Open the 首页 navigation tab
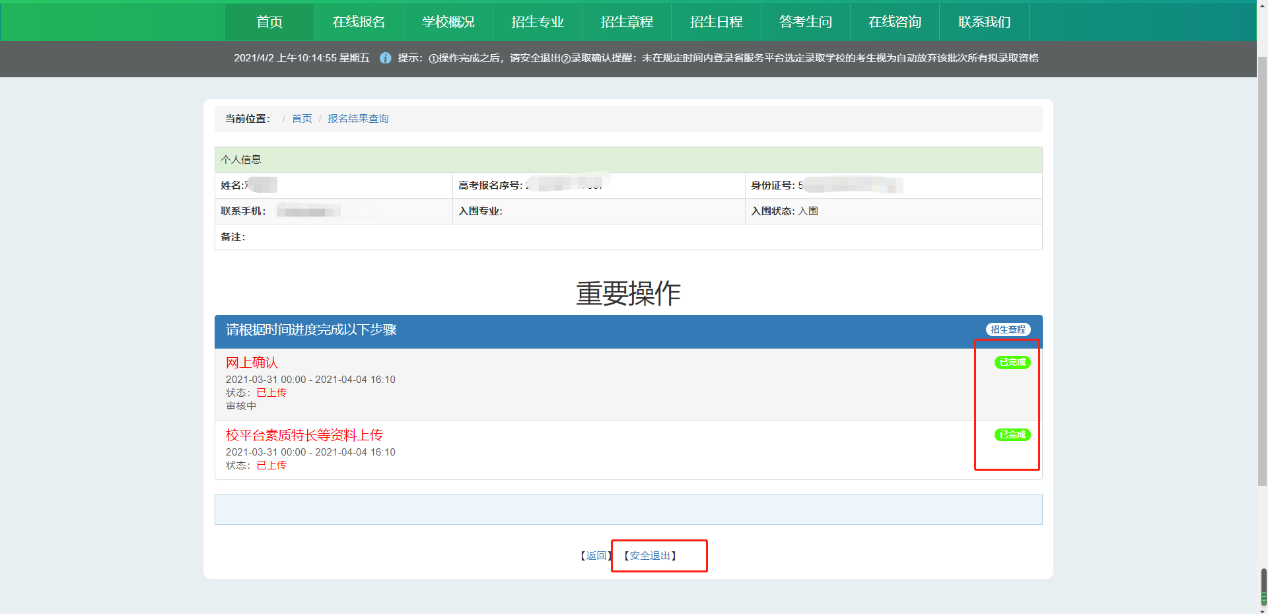Screen dimensions: 1268x614 269,22
